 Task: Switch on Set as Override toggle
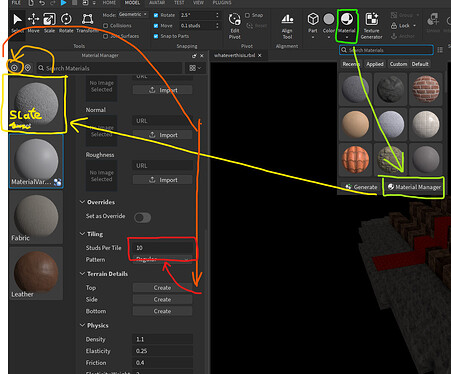(x=142, y=218)
